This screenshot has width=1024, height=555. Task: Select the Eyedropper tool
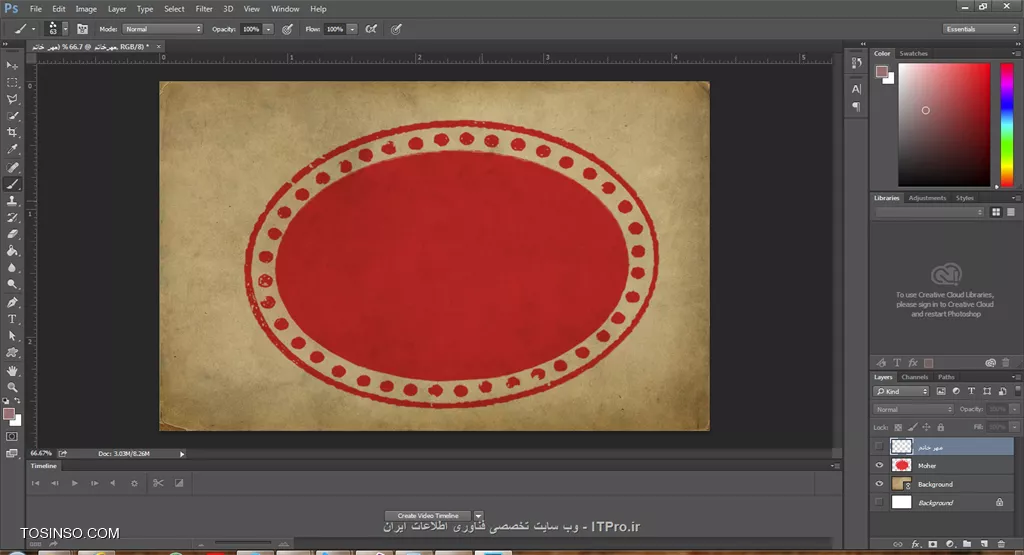(12, 150)
